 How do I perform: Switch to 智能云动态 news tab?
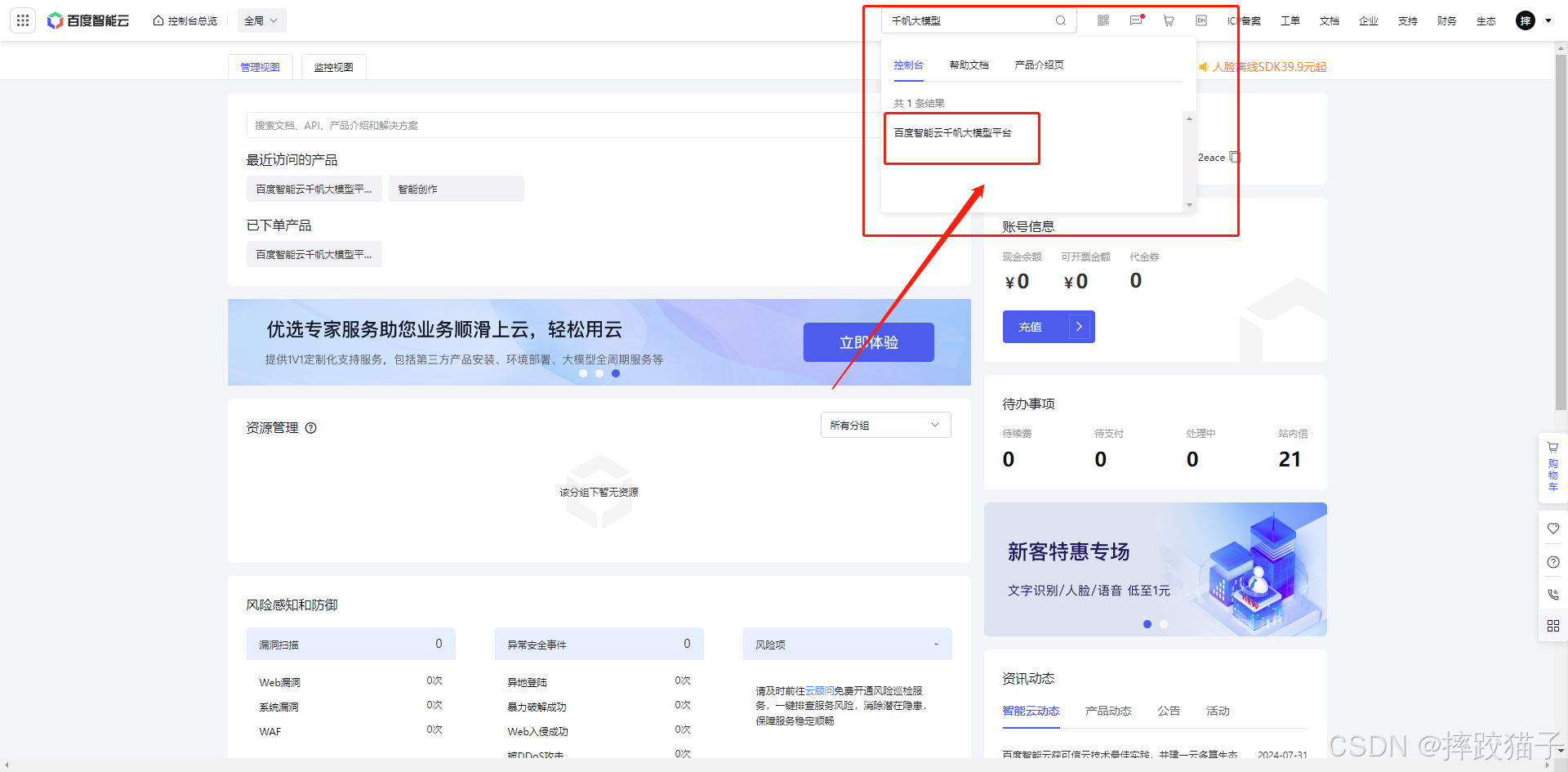point(1031,711)
